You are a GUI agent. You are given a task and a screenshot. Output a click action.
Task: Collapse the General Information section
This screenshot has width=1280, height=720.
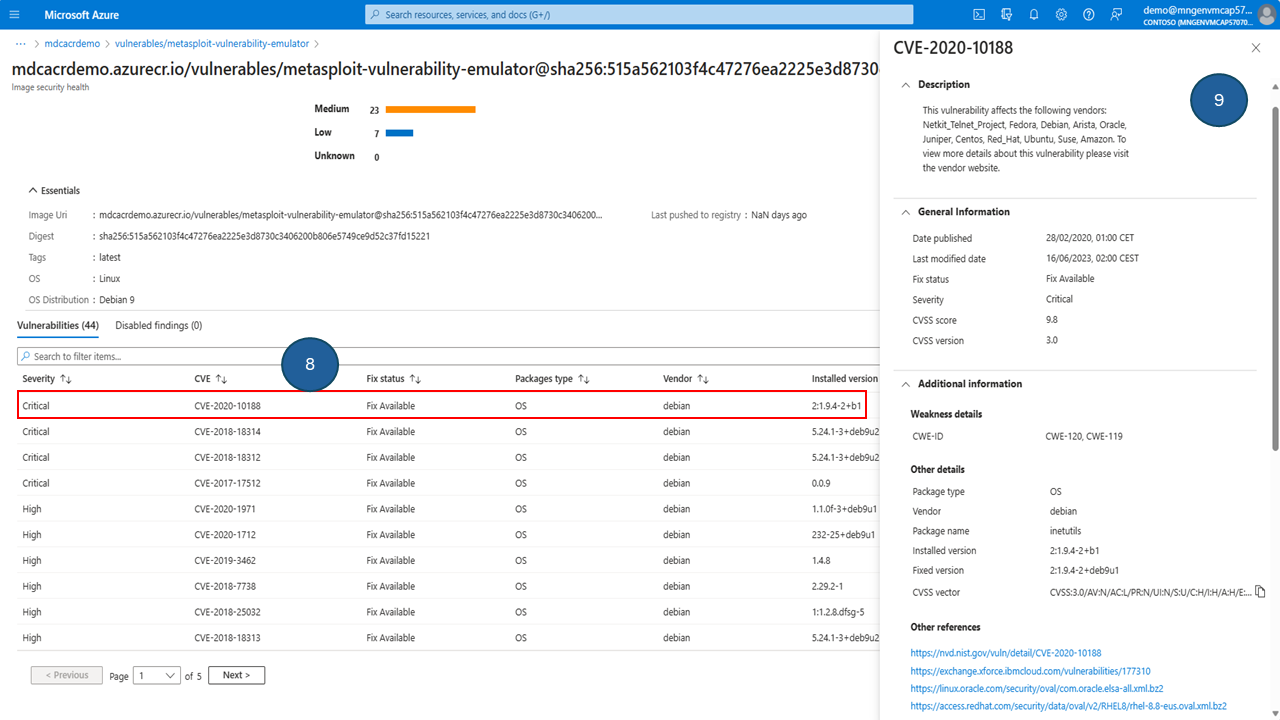tap(905, 212)
